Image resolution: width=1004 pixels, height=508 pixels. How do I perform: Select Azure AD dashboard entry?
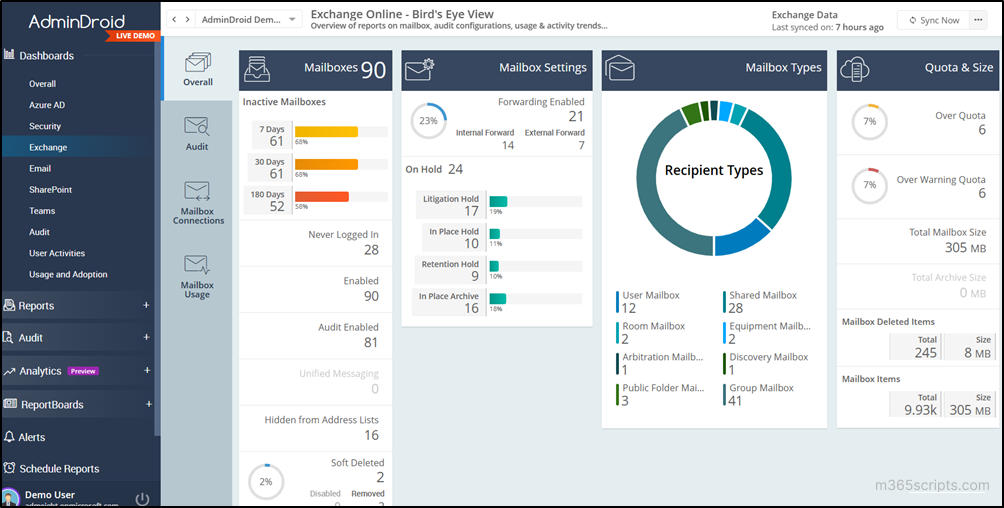47,105
